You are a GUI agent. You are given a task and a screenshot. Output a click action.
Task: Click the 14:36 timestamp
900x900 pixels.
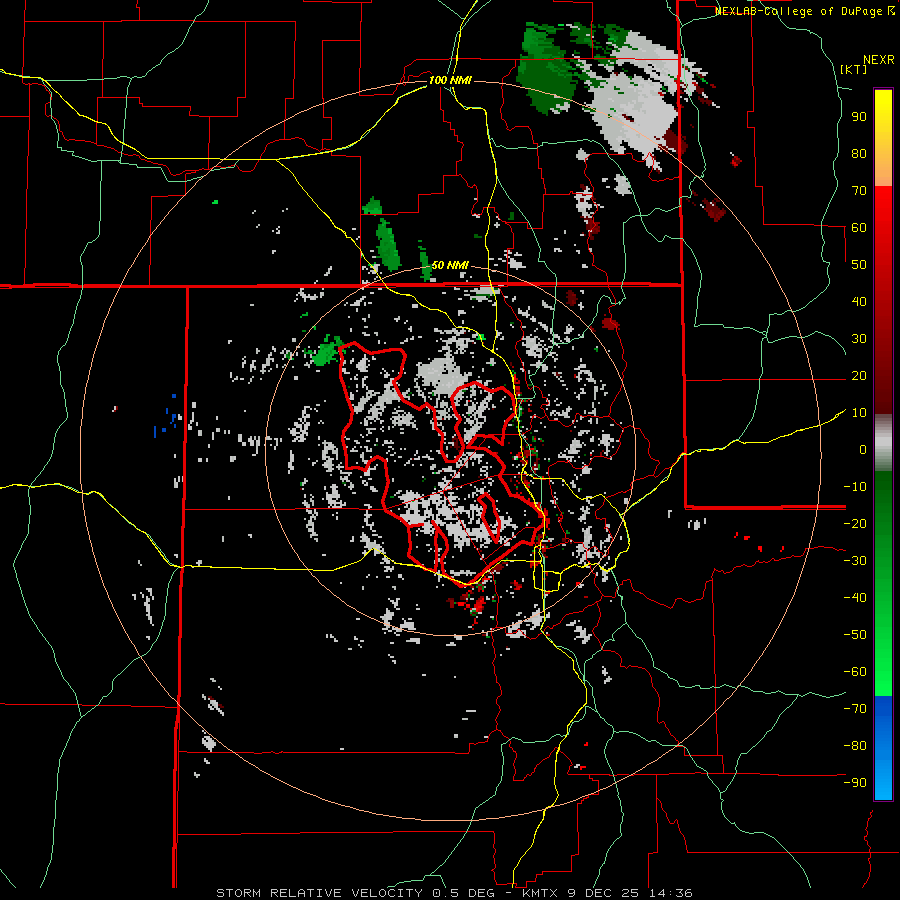672,893
